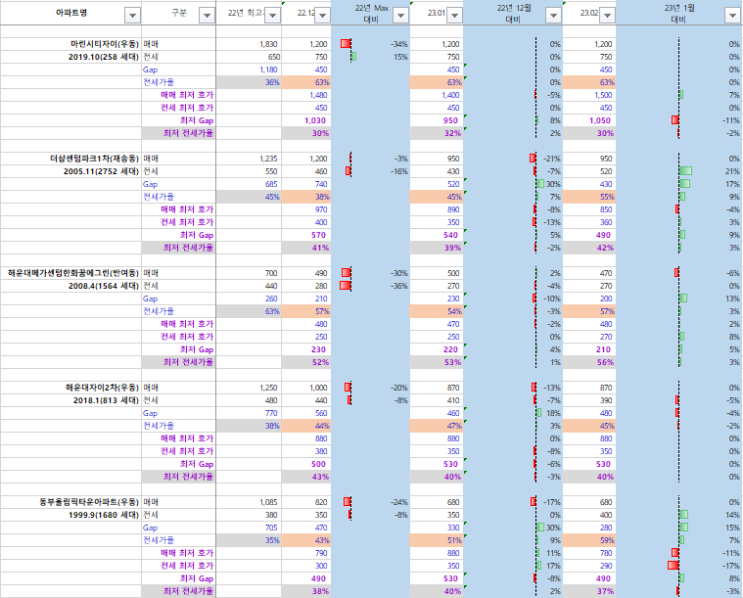The width and height of the screenshot is (743, 598).
Task: Select the 마린시티자이(우동) apartment name cell
Action: pyautogui.click(x=71, y=44)
